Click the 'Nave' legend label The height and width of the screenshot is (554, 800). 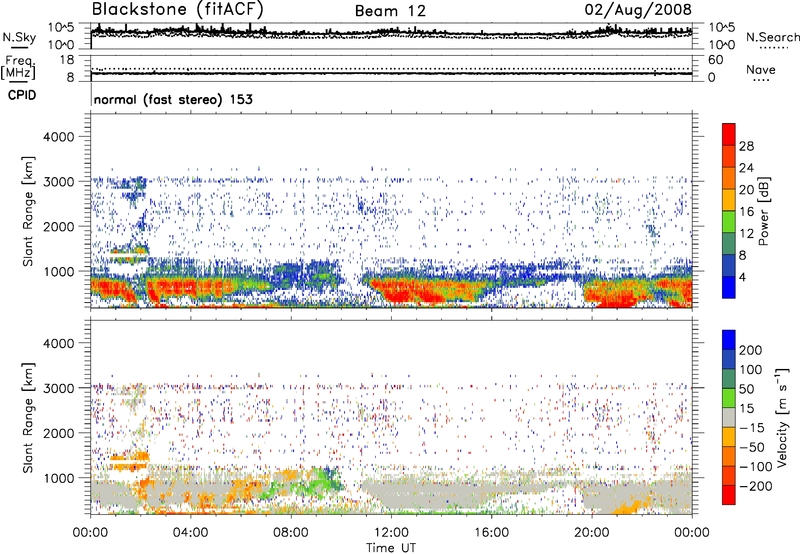point(761,69)
